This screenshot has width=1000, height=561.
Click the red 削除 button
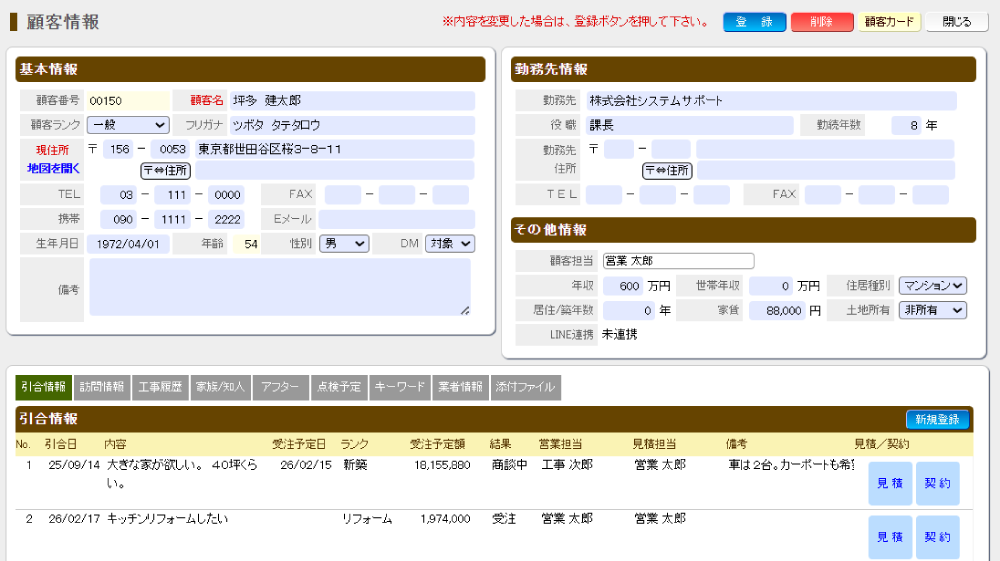click(x=822, y=22)
